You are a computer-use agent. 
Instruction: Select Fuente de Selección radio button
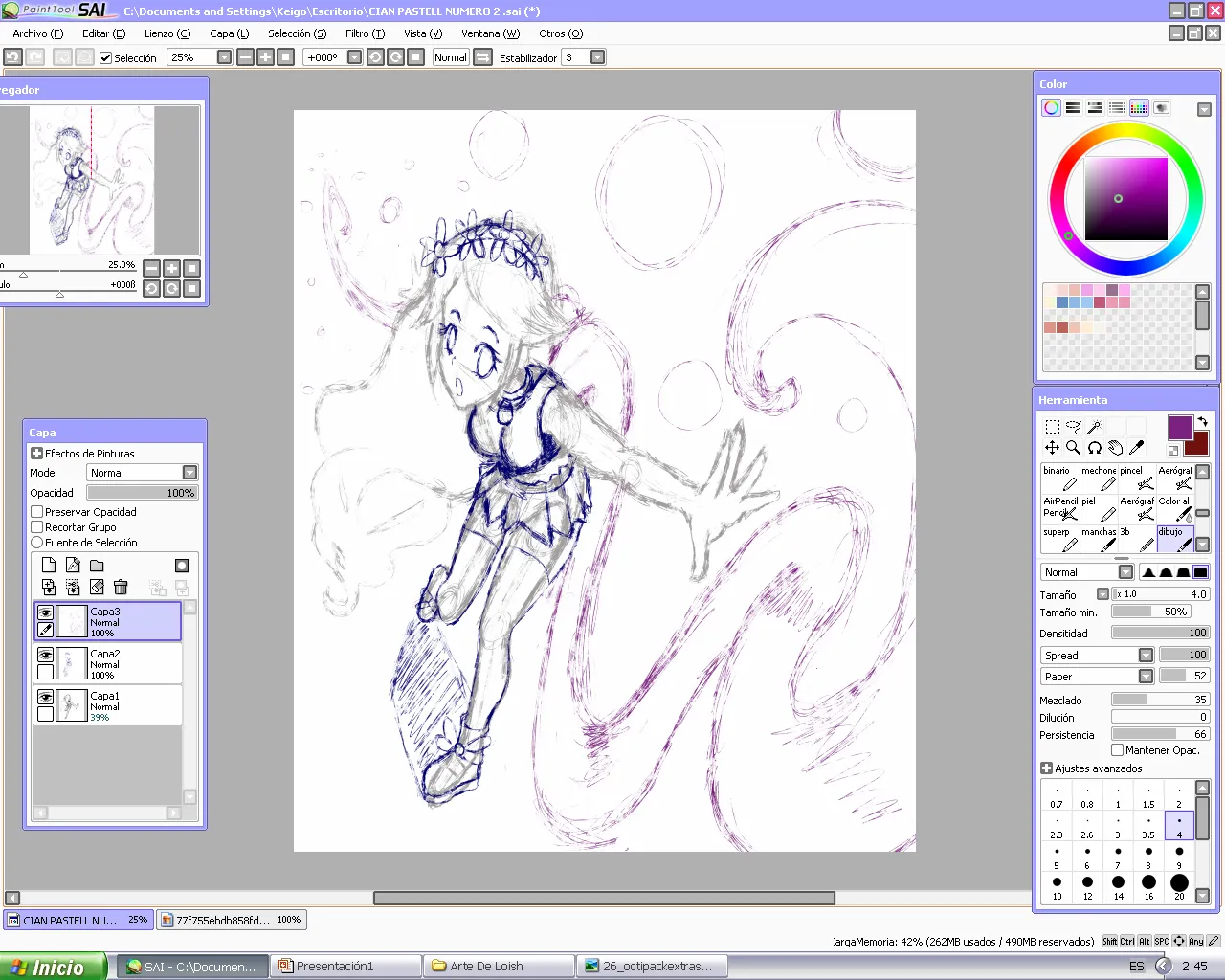[x=37, y=543]
